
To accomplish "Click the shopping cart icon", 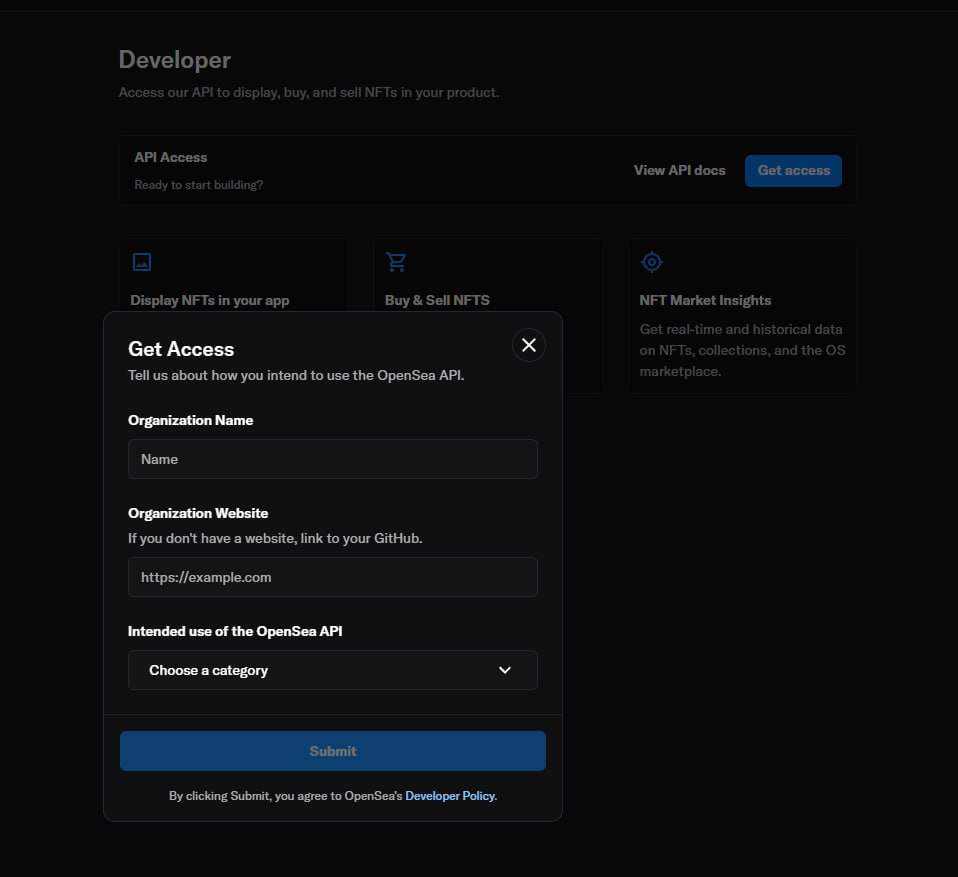I will 396,262.
